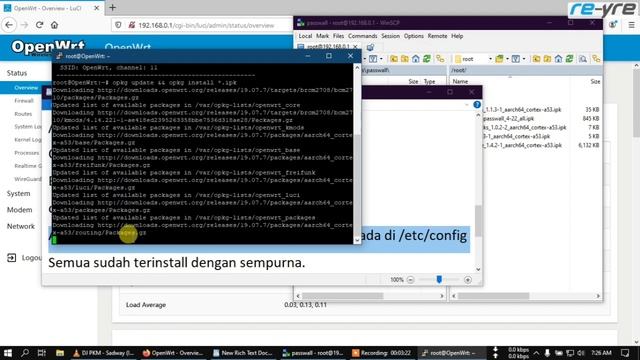Click WordPad zoom in plus button
Image resolution: width=640 pixels, height=360 pixels.
(x=468, y=280)
